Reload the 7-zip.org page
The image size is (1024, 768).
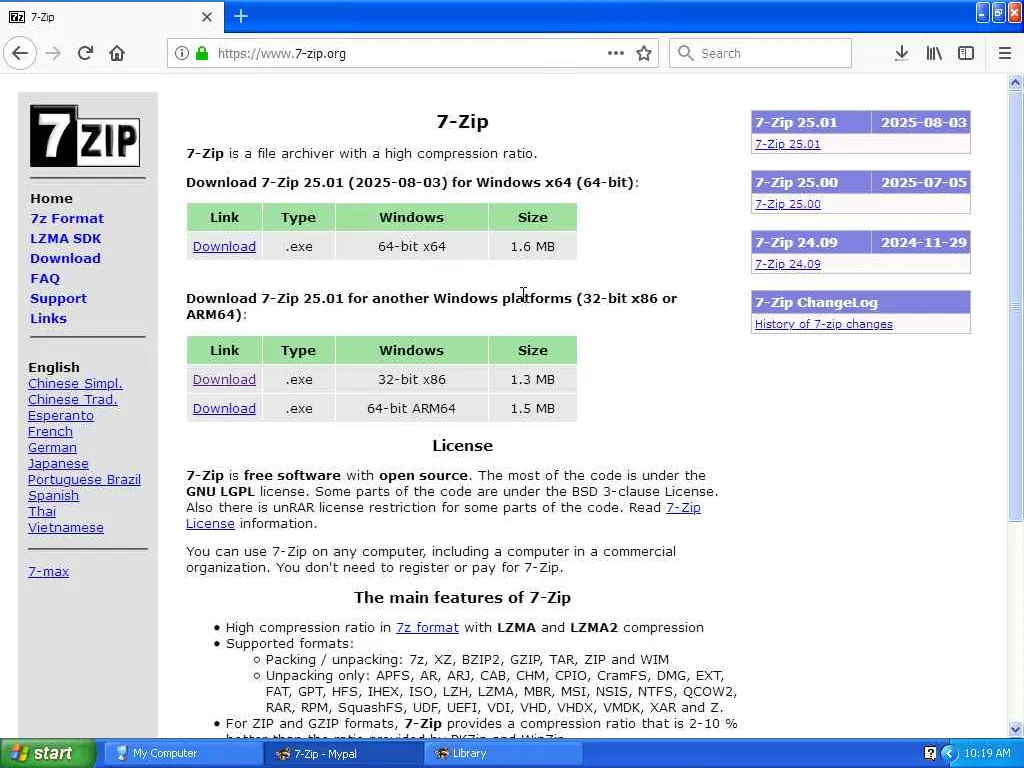(85, 54)
